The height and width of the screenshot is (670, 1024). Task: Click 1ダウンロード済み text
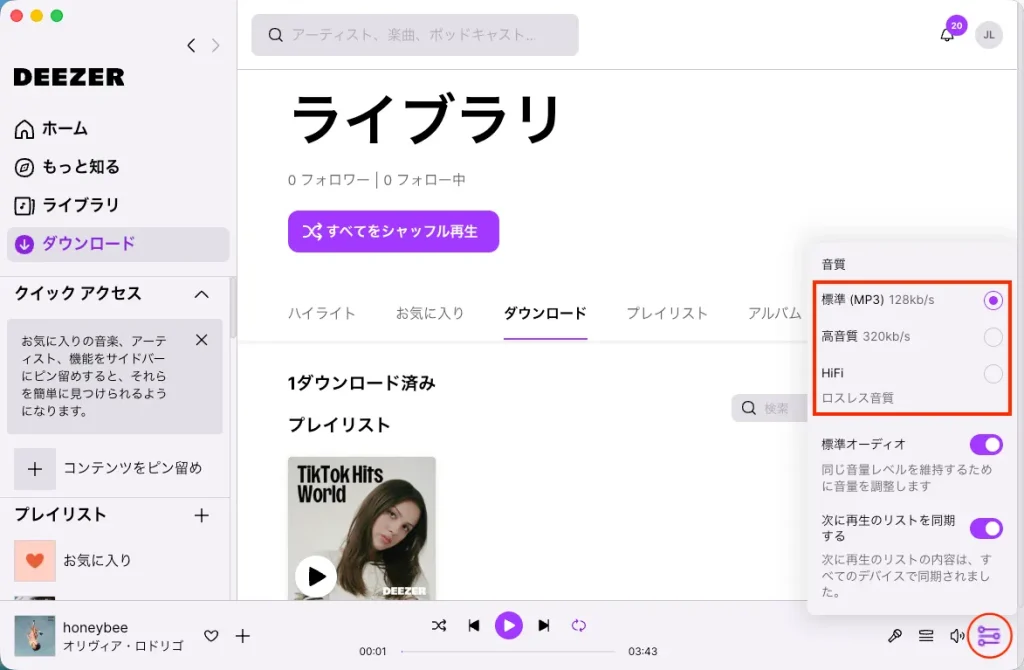(x=362, y=383)
